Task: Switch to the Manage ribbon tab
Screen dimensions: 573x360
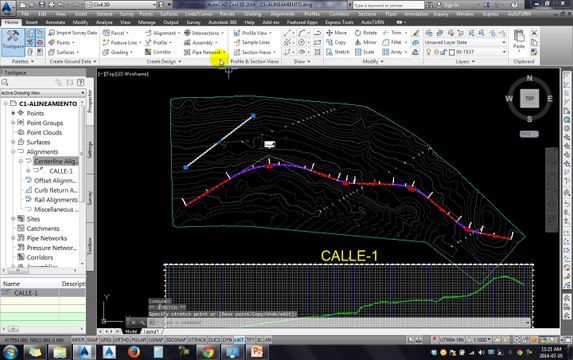Action: click(147, 22)
